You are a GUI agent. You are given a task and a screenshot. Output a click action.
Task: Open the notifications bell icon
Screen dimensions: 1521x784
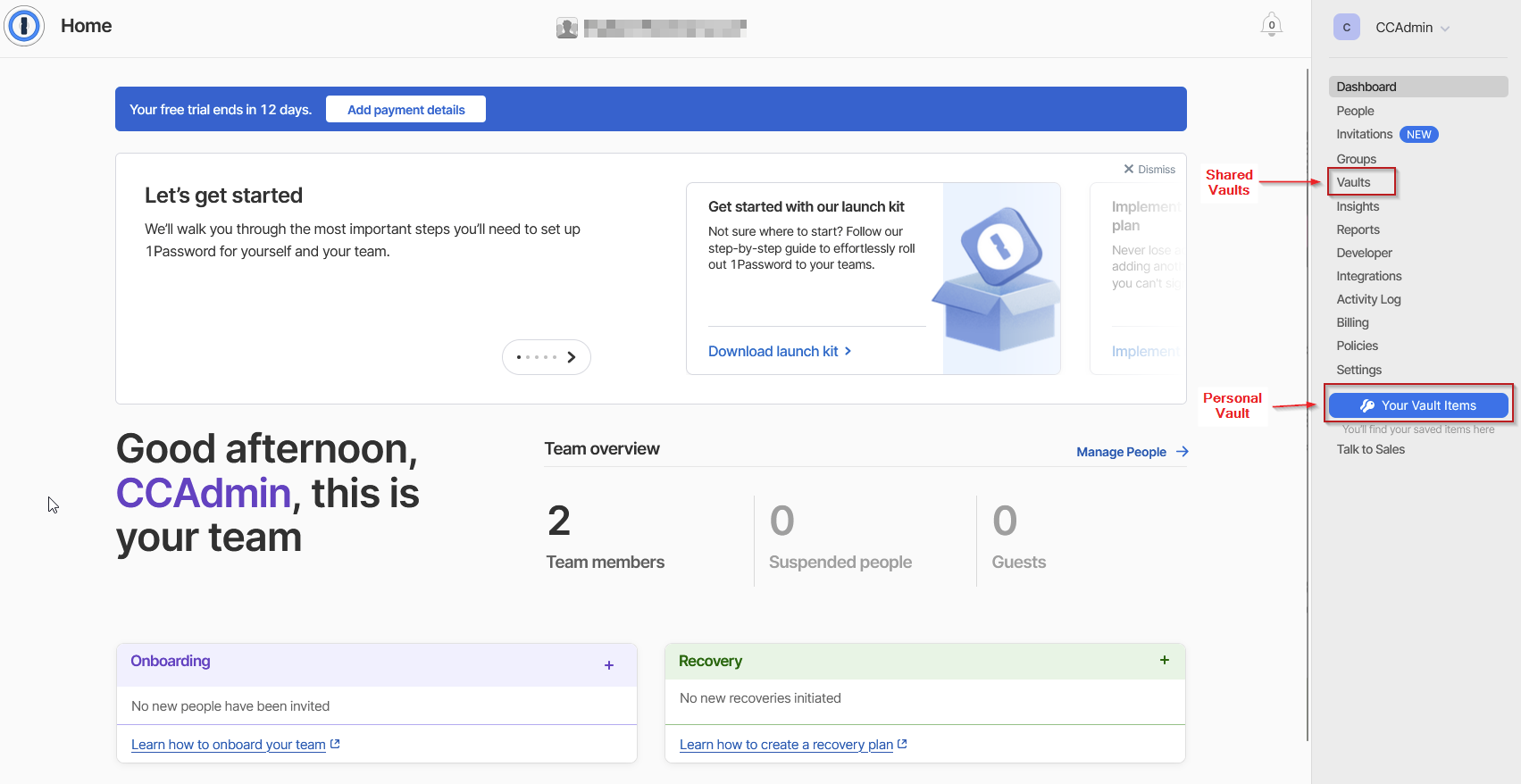point(1272,25)
